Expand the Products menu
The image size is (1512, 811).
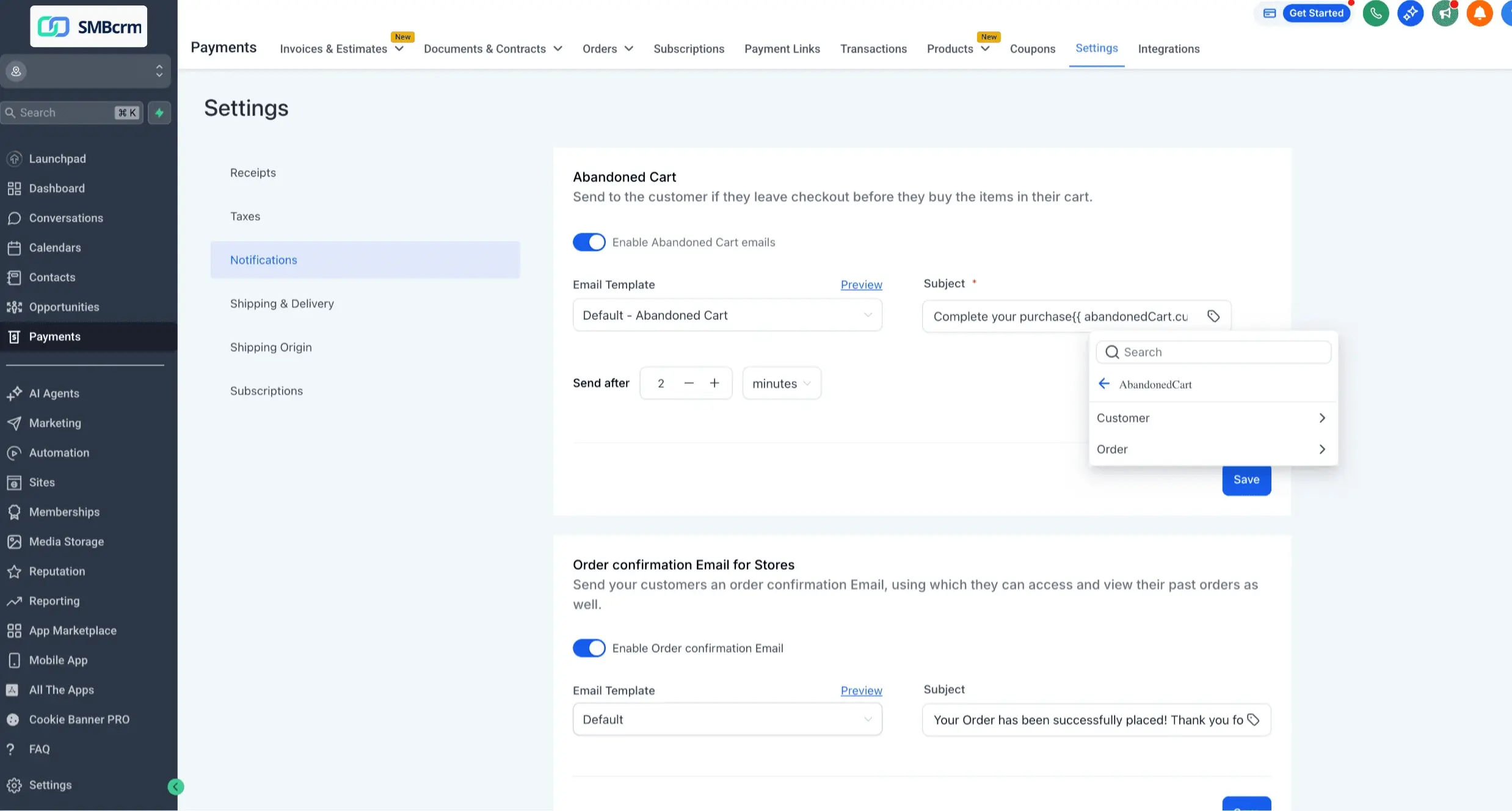(958, 49)
